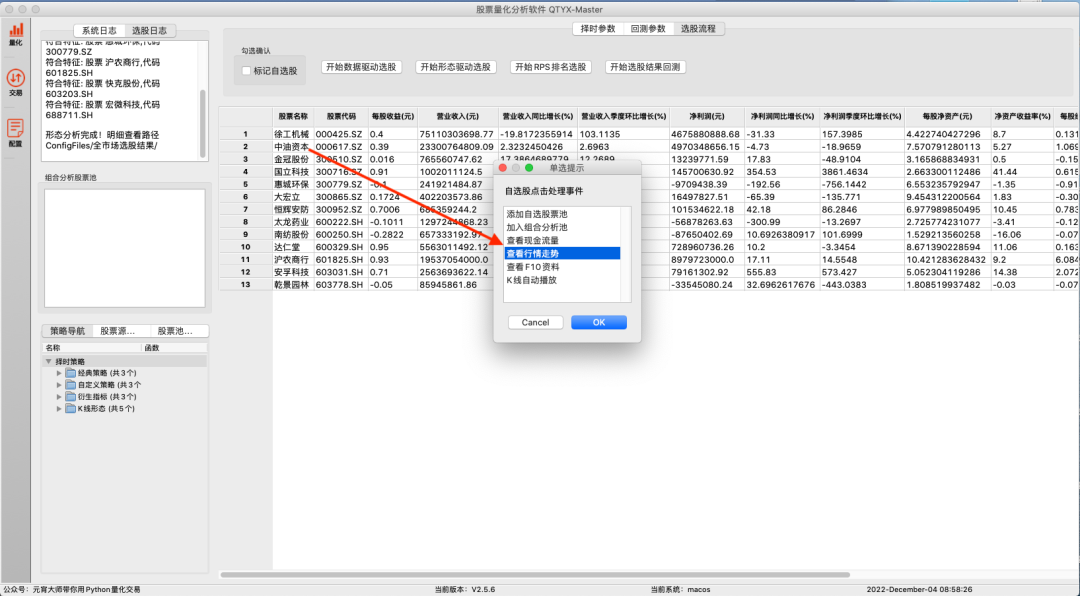
Task: Expand the K线形态 folder arrow
Action: coord(59,408)
